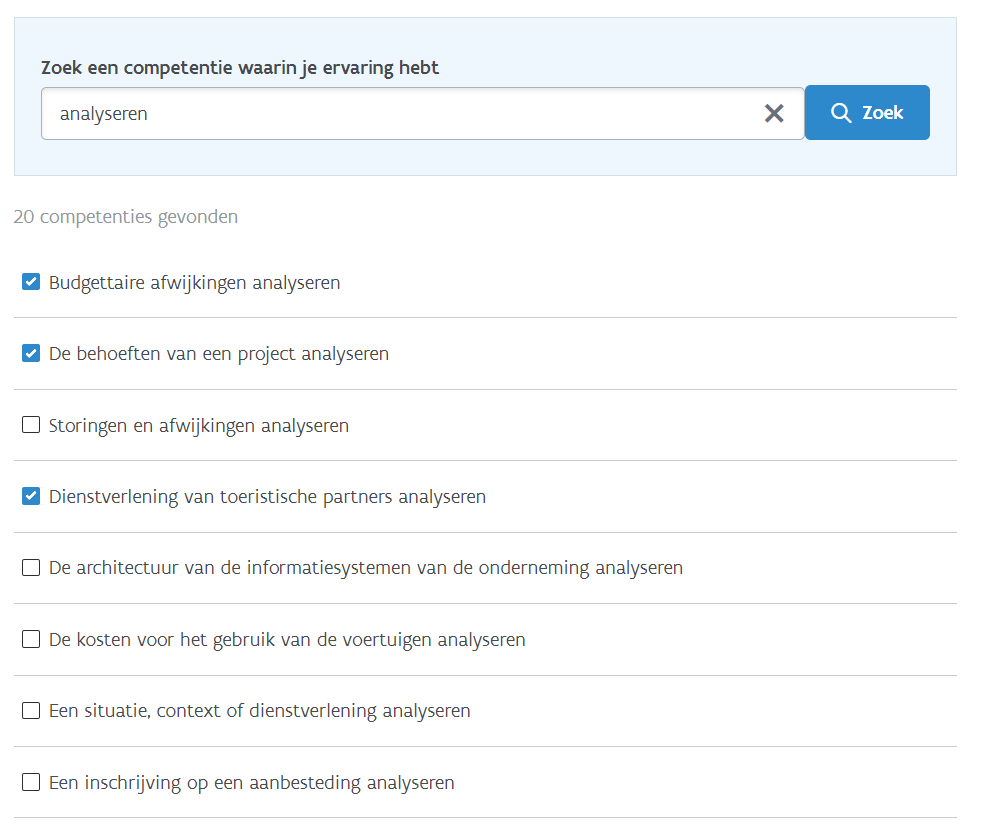Check Een inschrijving op een aanbesteding analyseren
The width and height of the screenshot is (996, 834).
(31, 782)
